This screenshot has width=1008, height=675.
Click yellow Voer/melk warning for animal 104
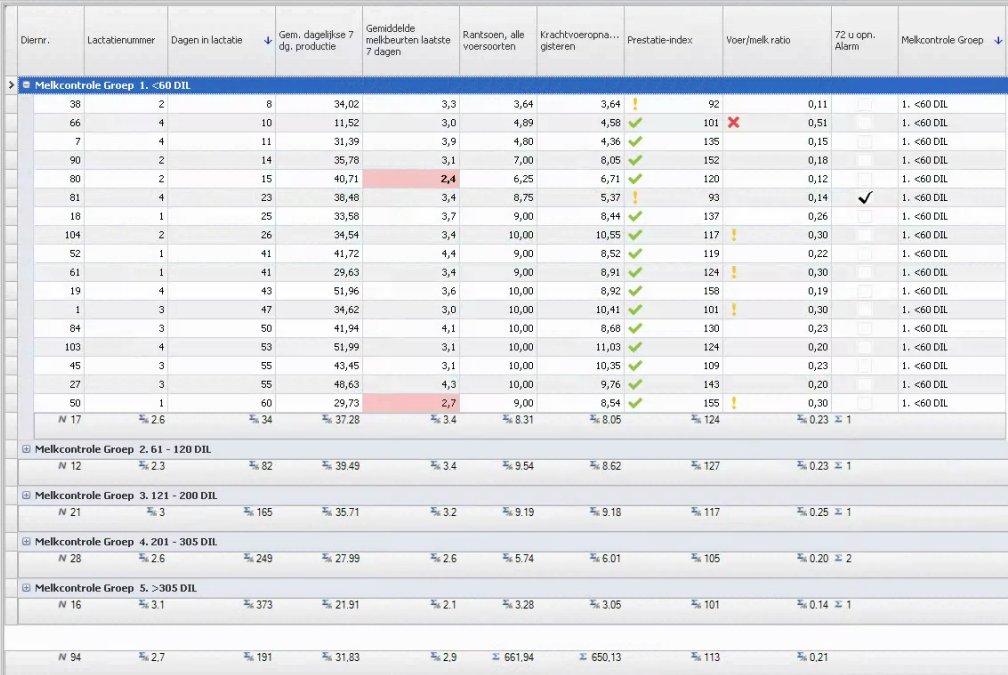point(734,235)
